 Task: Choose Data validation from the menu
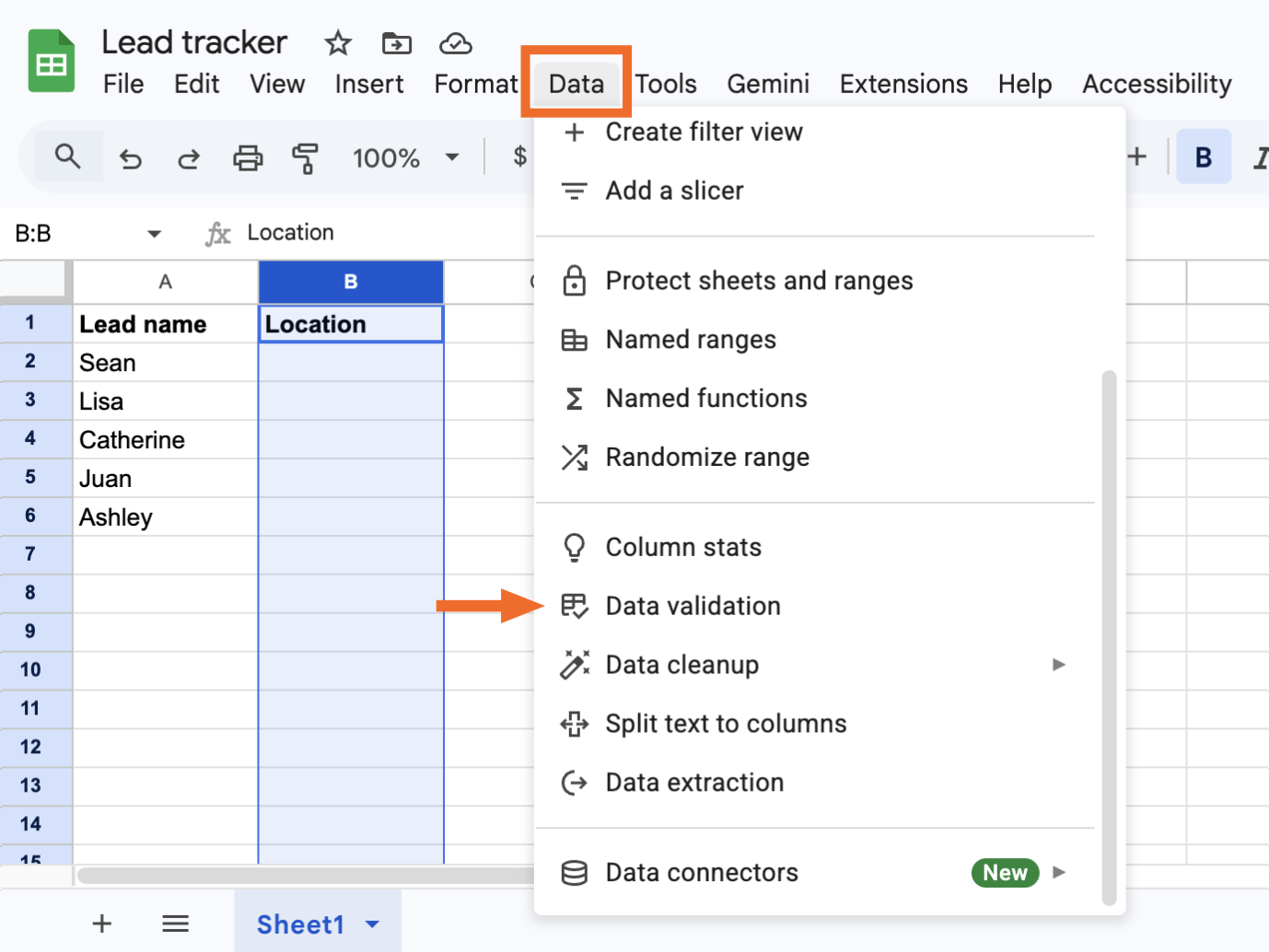[693, 606]
